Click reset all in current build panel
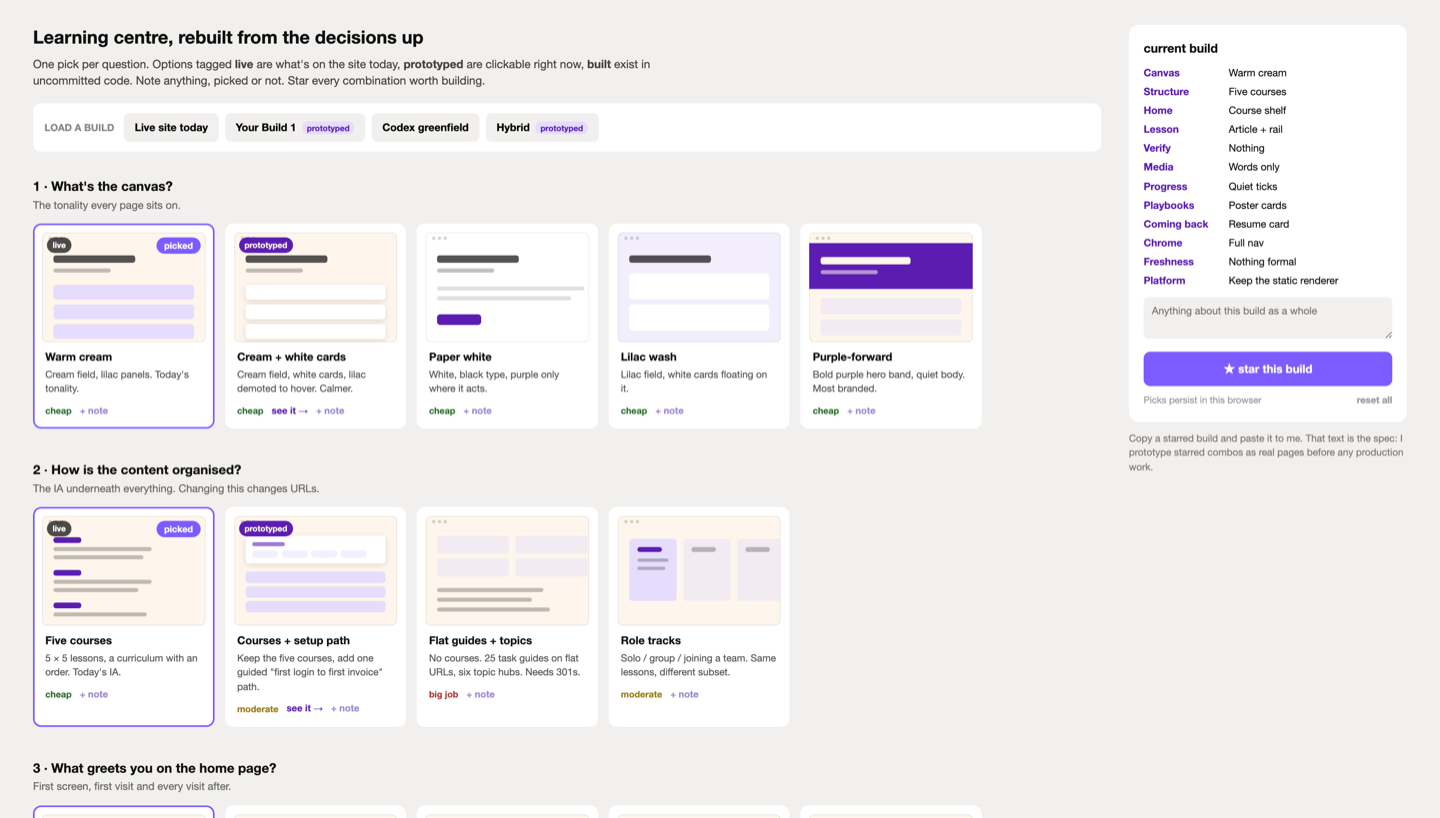Viewport: 1440px width, 818px height. coord(1374,400)
